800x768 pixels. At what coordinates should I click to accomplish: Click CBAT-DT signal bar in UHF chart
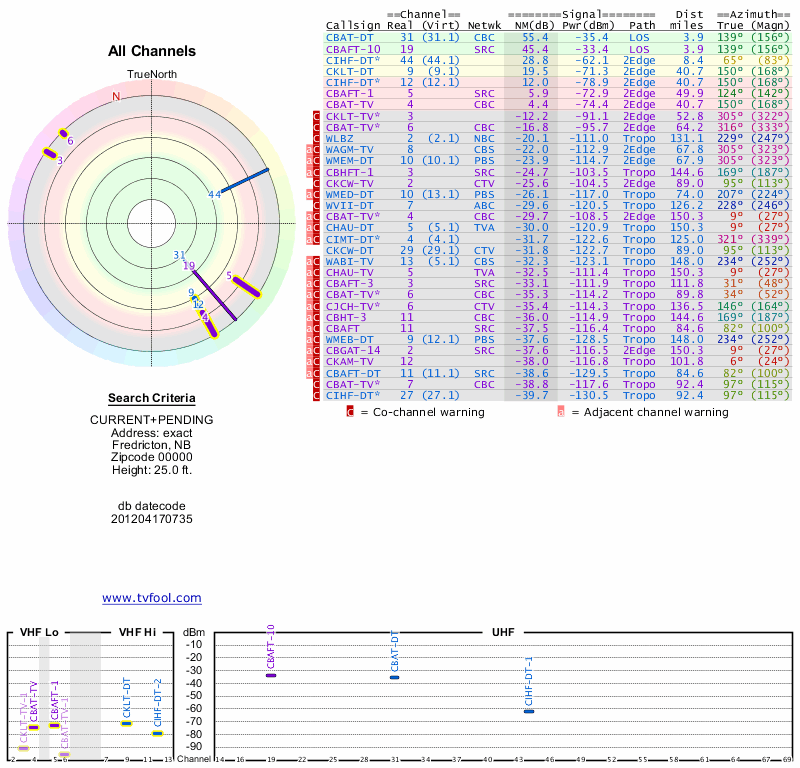(x=395, y=678)
